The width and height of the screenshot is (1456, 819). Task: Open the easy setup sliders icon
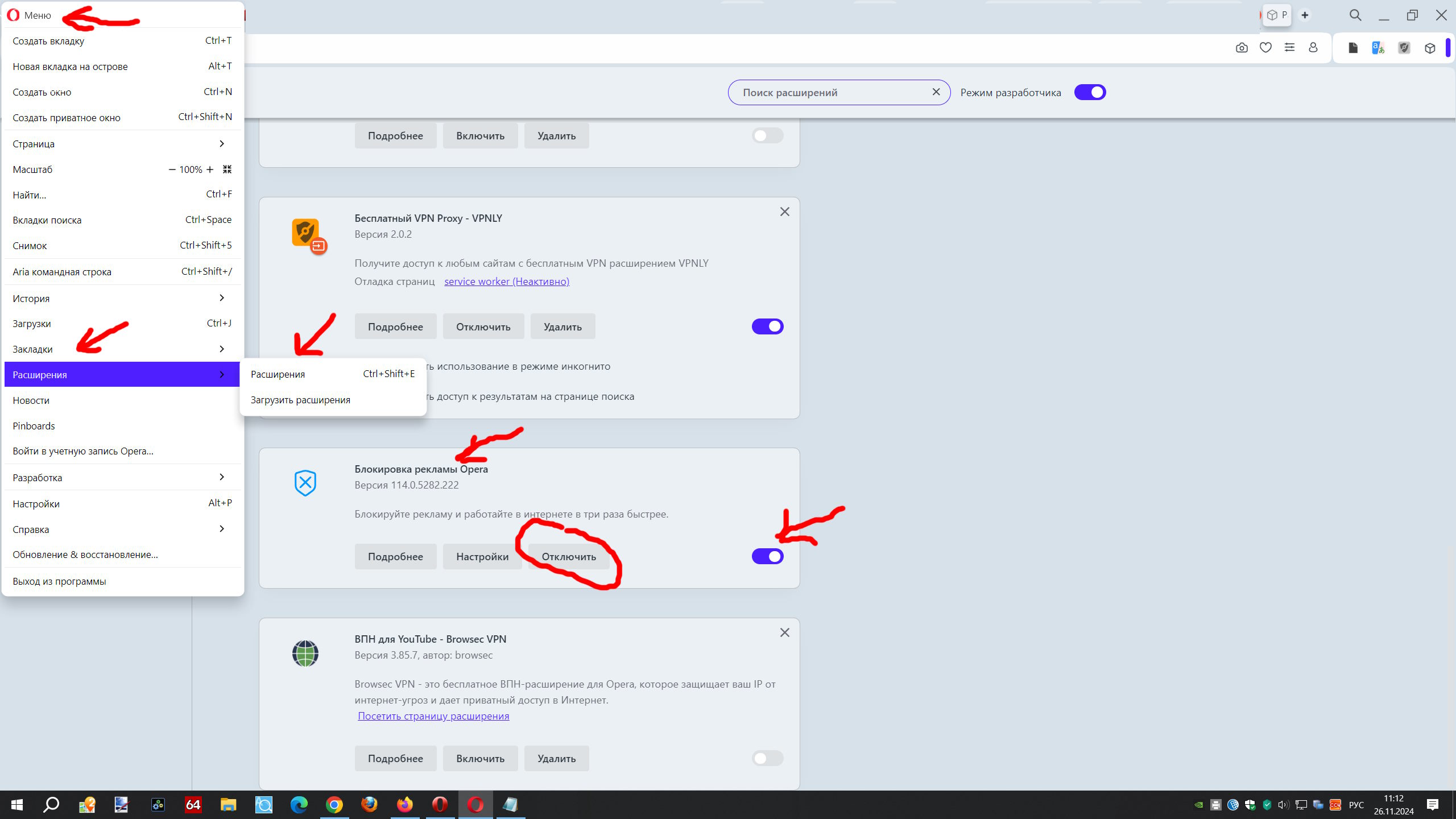(1289, 48)
